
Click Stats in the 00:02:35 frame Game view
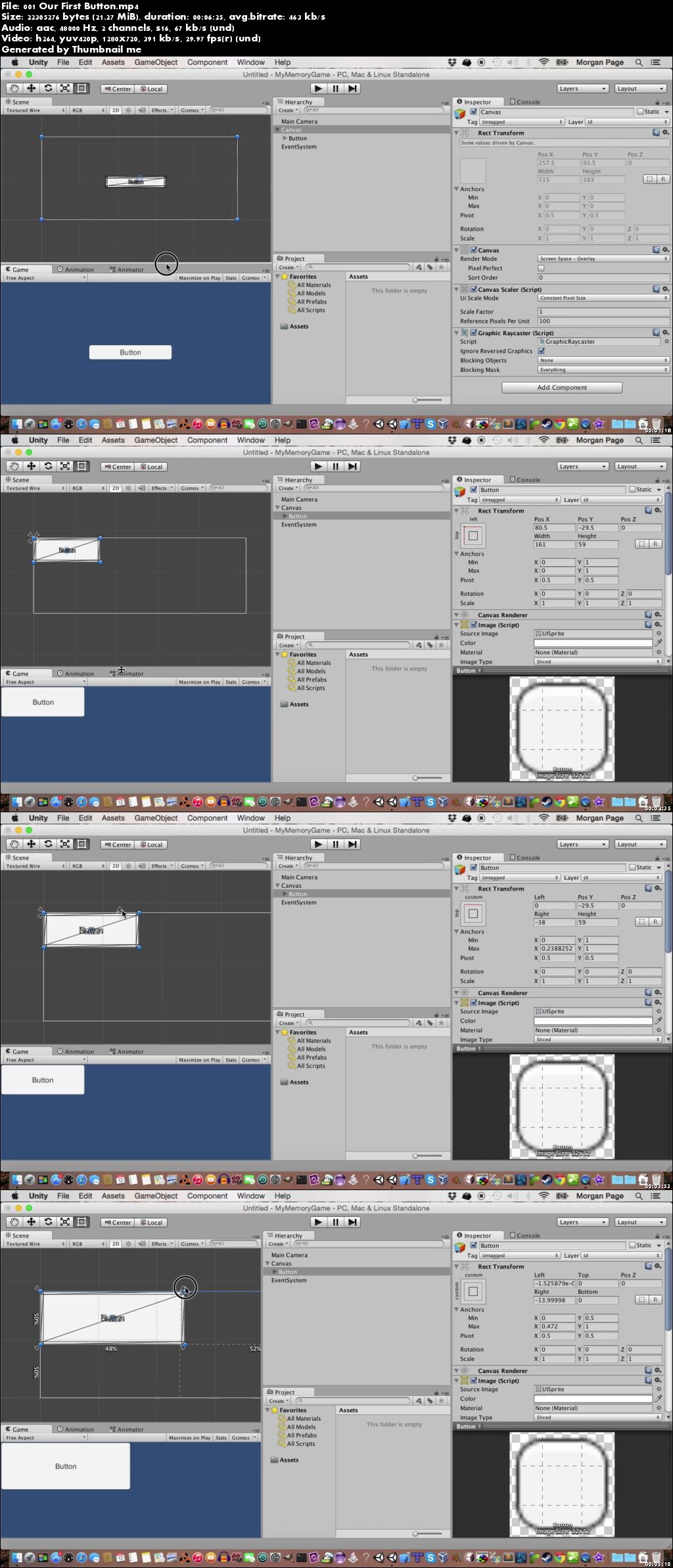click(231, 682)
